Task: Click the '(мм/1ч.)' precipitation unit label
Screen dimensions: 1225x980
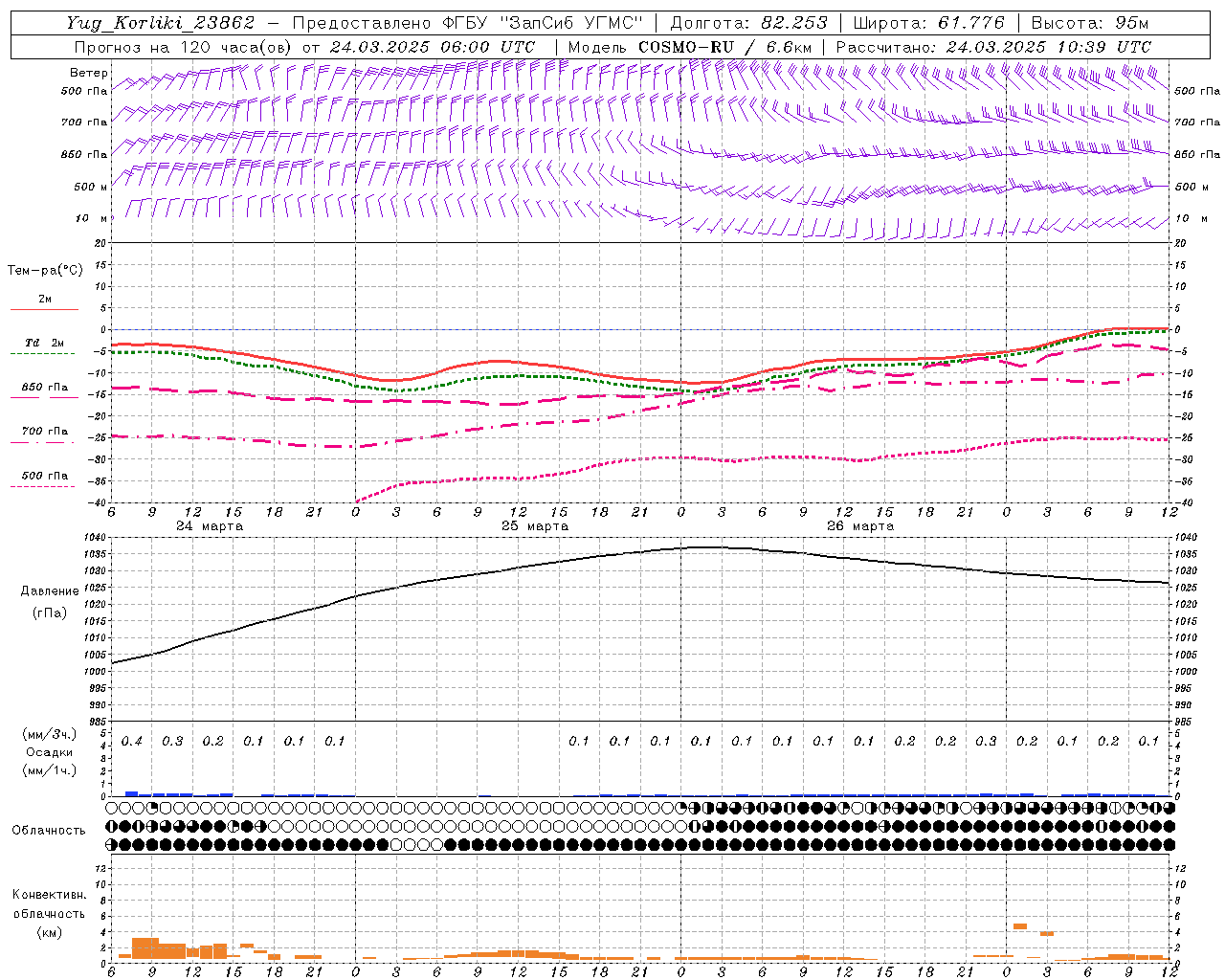Action: (49, 770)
